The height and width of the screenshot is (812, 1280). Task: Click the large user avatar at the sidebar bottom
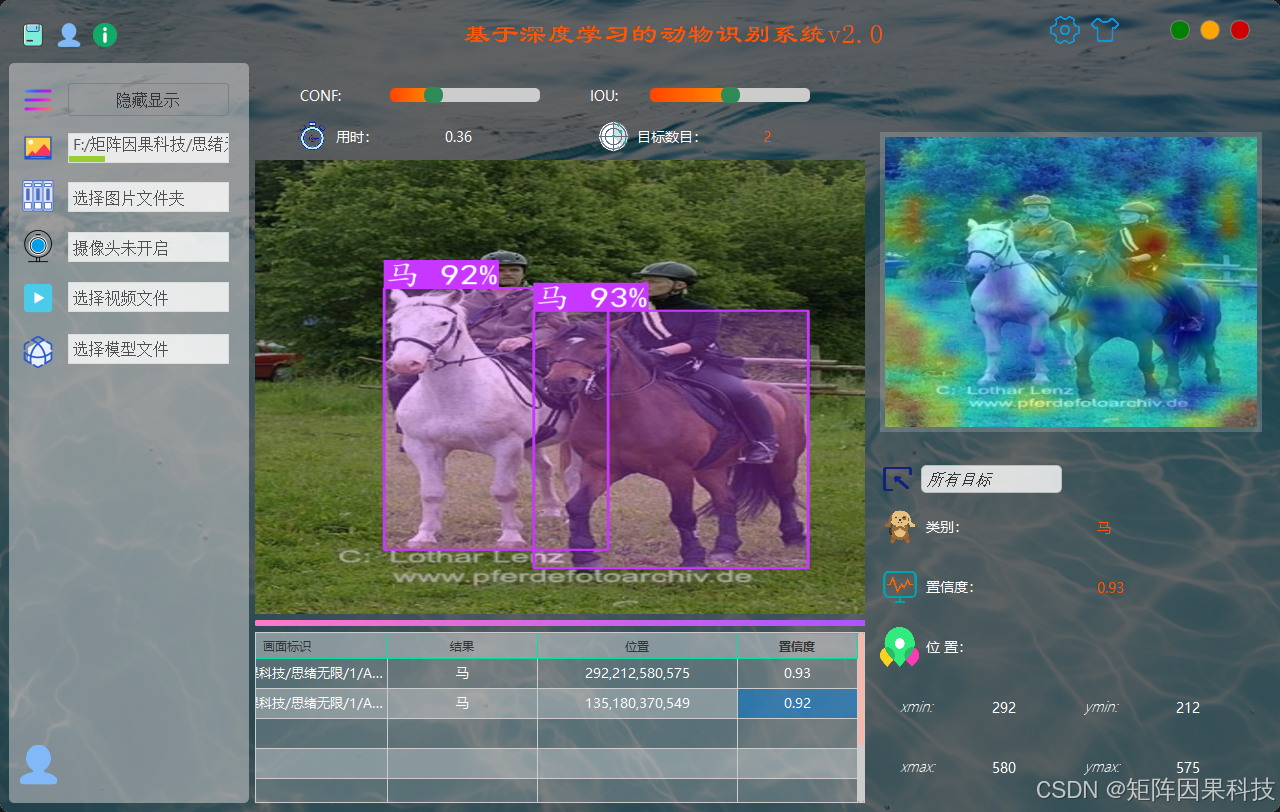click(39, 764)
